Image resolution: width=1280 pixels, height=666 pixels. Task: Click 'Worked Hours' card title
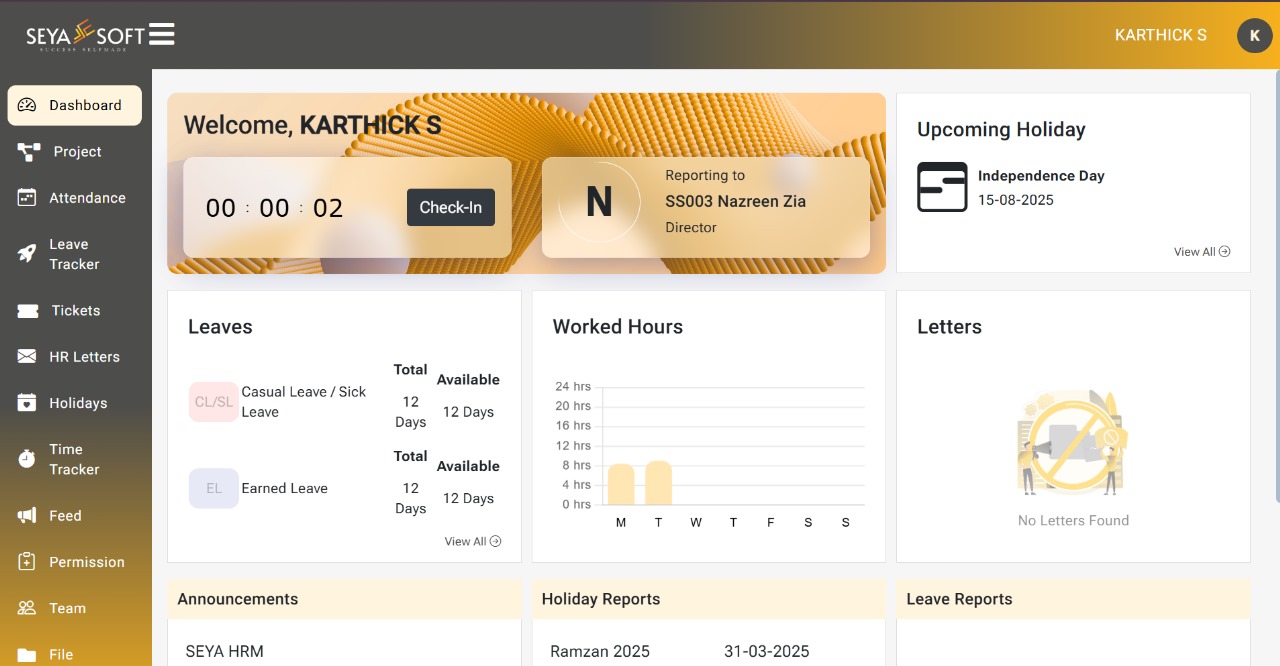tap(618, 327)
